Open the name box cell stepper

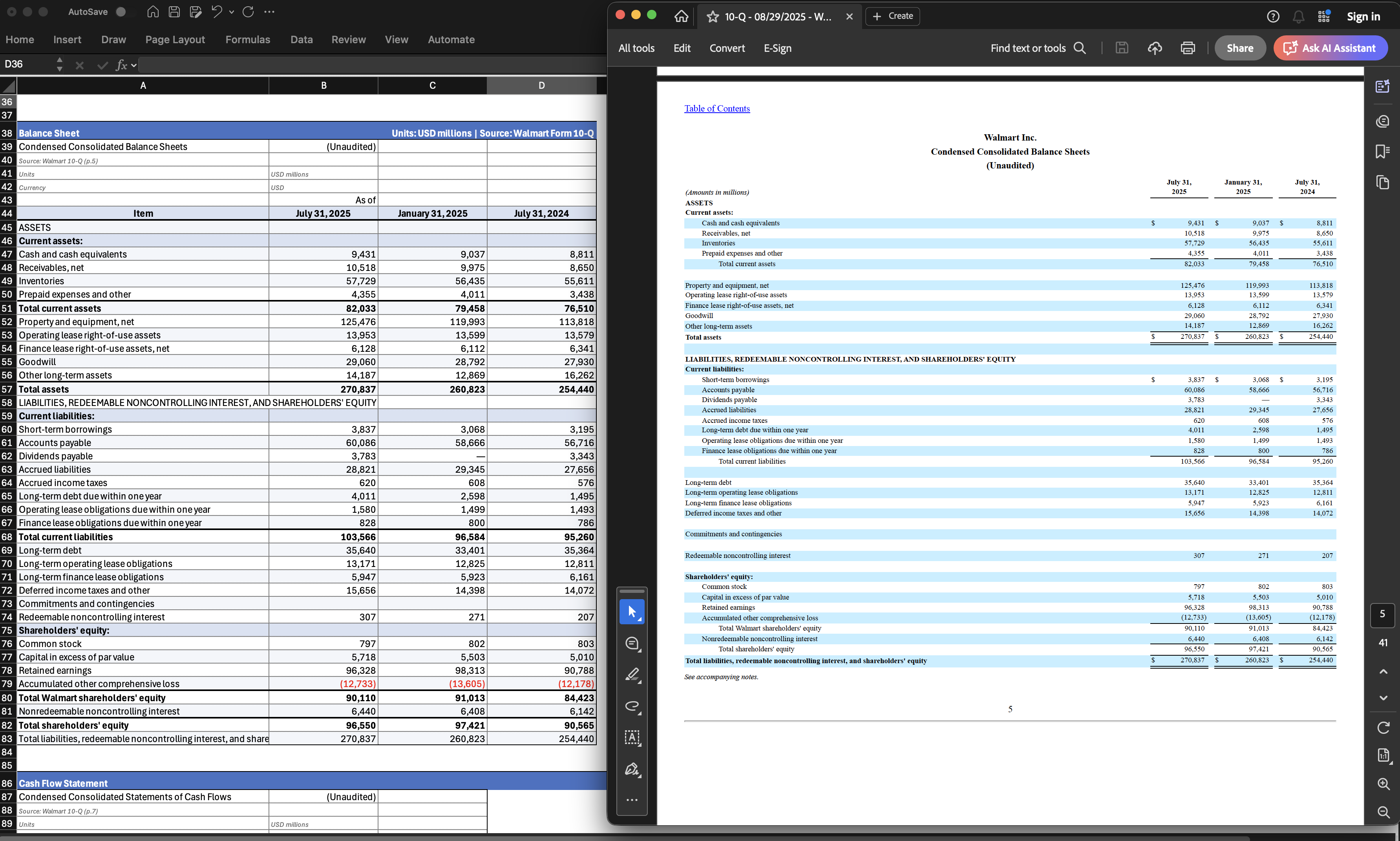pos(60,64)
